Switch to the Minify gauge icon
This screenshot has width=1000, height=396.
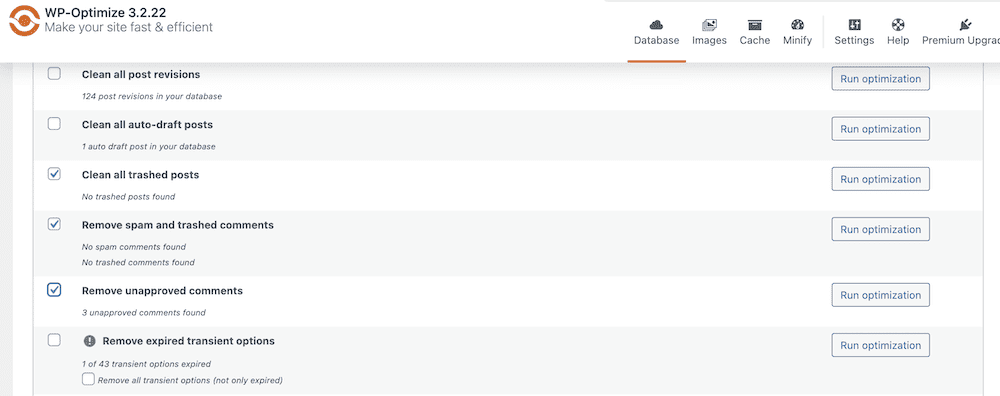(x=797, y=25)
